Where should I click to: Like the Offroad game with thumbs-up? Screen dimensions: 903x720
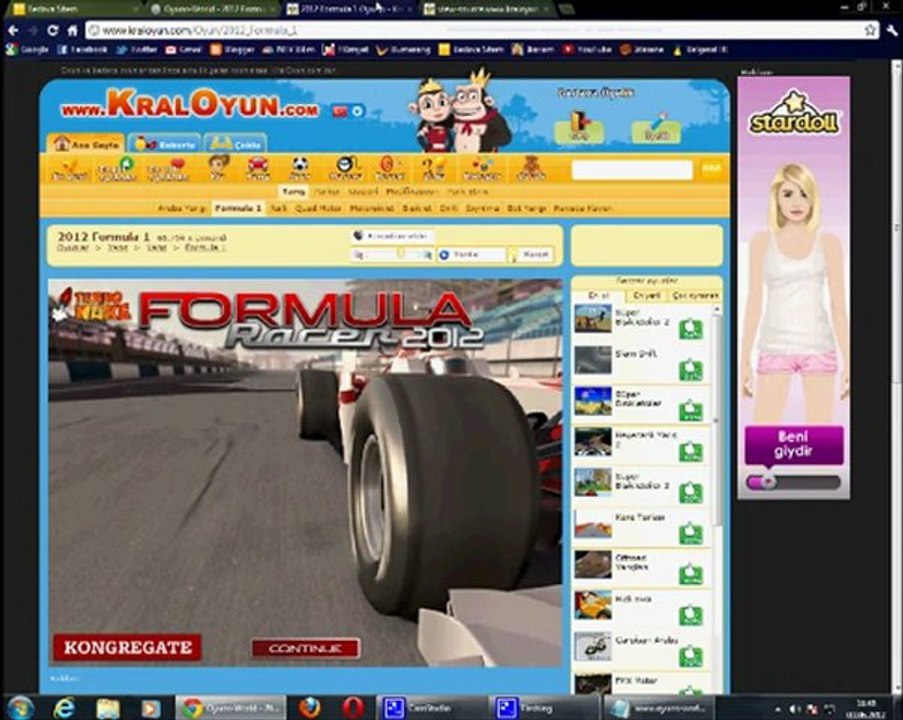(690, 574)
